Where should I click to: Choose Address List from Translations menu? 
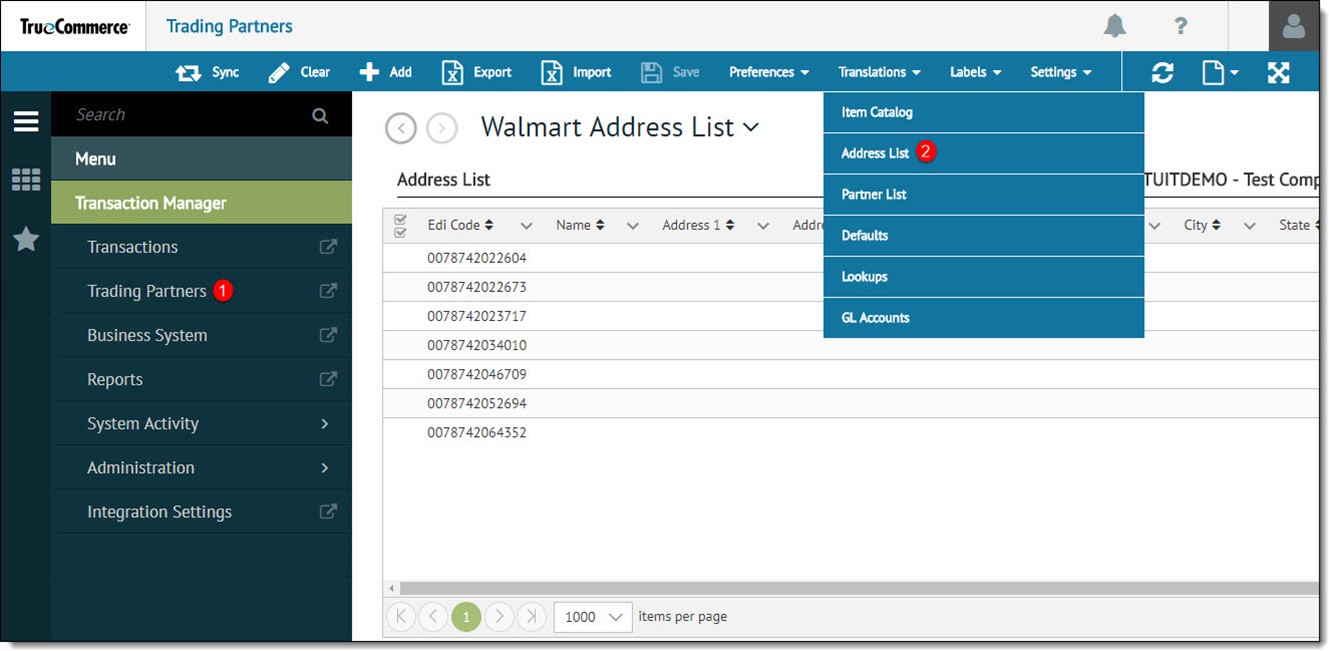[x=984, y=153]
